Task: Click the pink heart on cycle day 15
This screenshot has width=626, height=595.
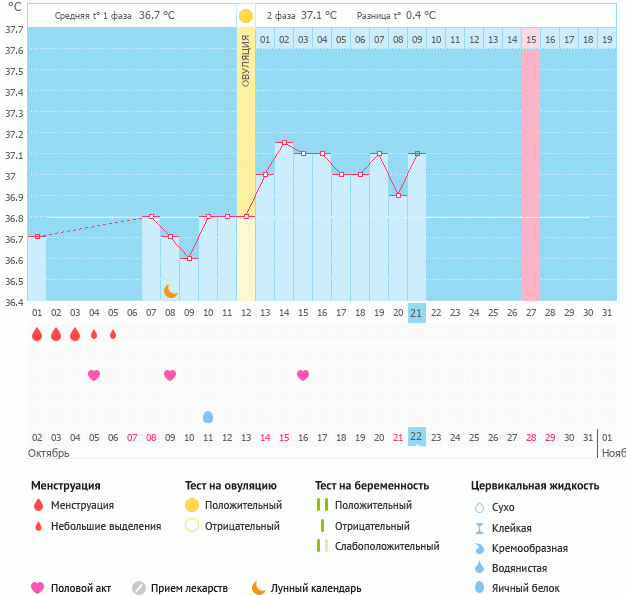Action: pos(303,375)
